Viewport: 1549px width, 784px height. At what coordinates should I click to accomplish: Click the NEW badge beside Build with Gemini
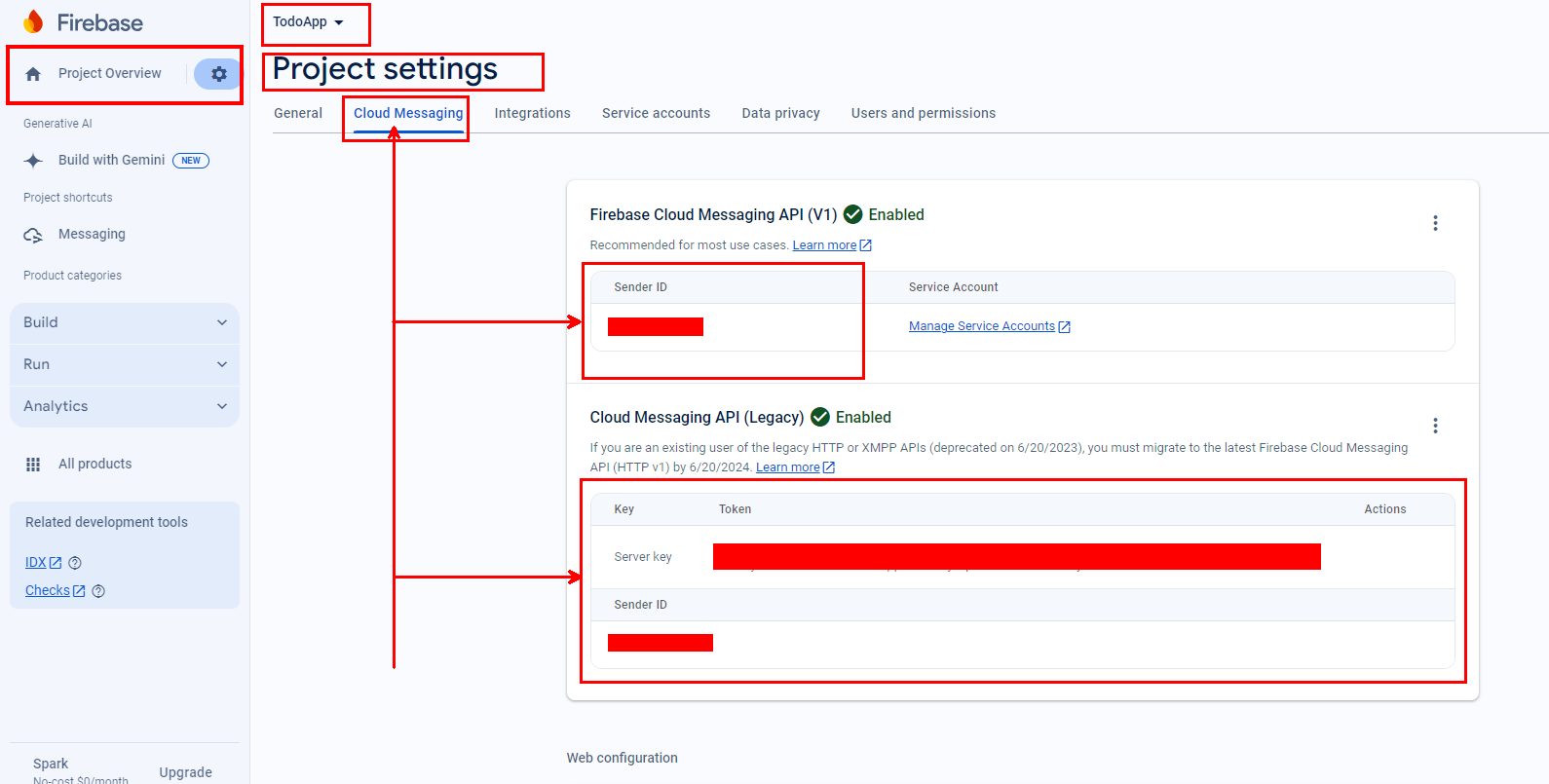[191, 161]
